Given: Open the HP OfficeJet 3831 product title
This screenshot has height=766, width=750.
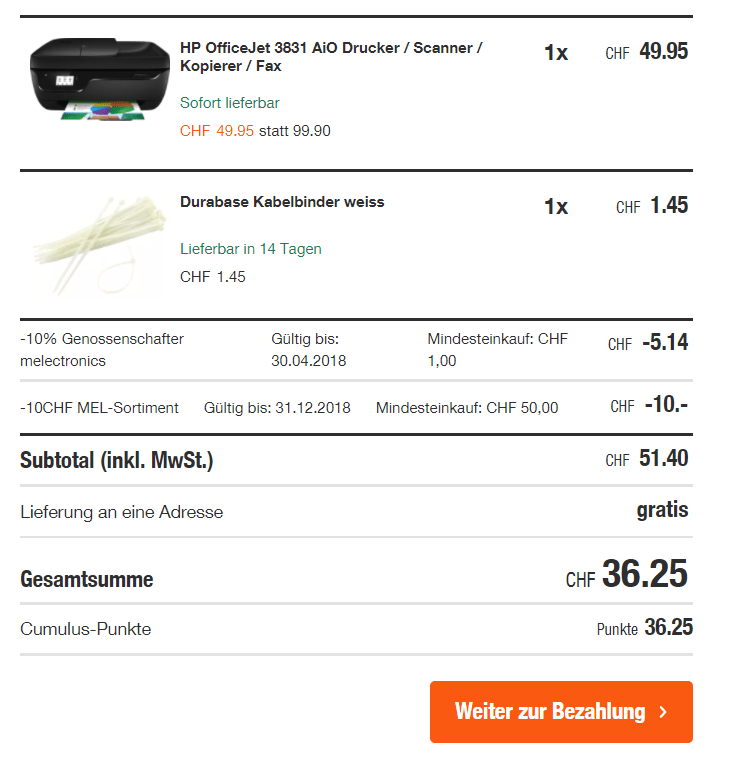Looking at the screenshot, I should tap(330, 57).
